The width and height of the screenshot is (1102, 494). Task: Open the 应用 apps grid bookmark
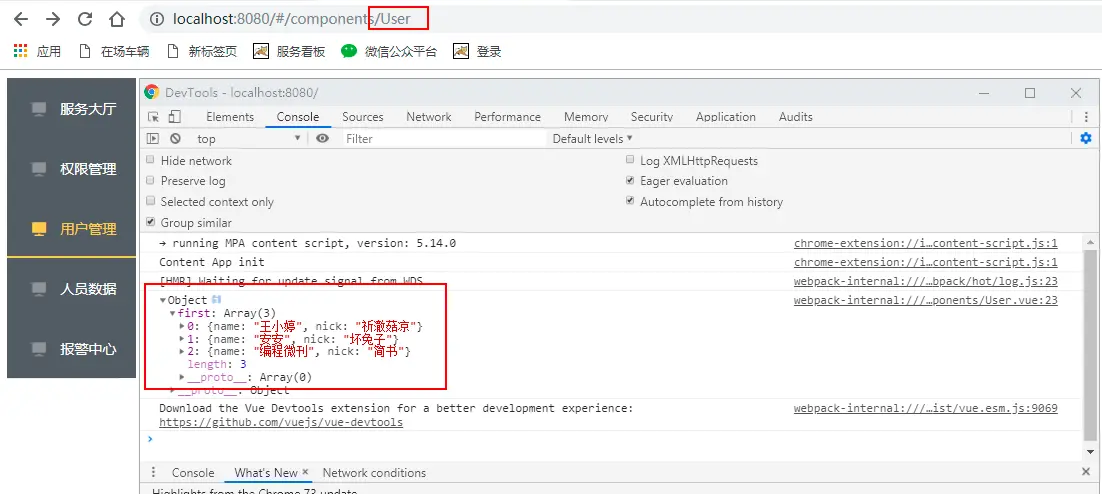coord(37,51)
